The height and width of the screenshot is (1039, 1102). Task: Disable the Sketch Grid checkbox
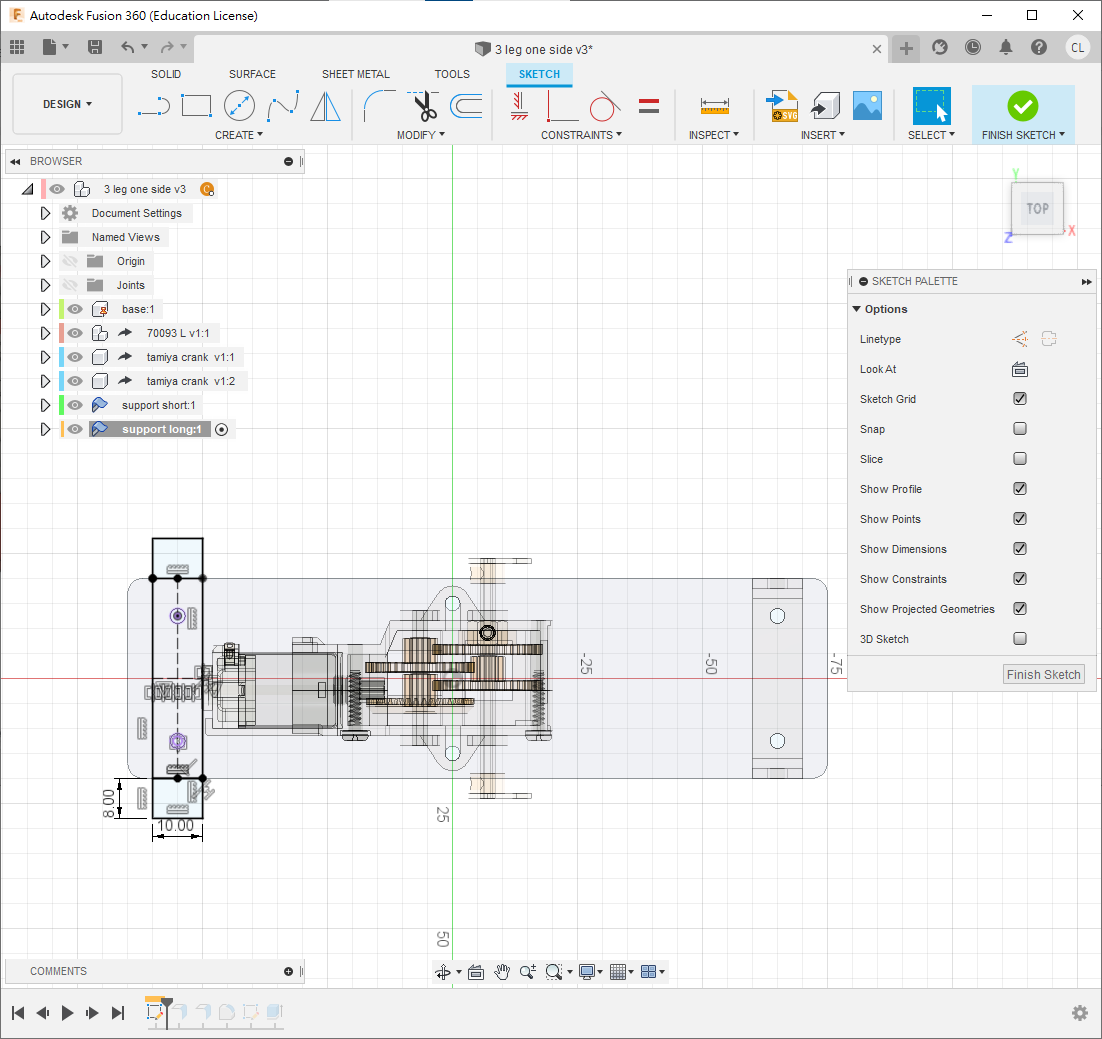1019,399
